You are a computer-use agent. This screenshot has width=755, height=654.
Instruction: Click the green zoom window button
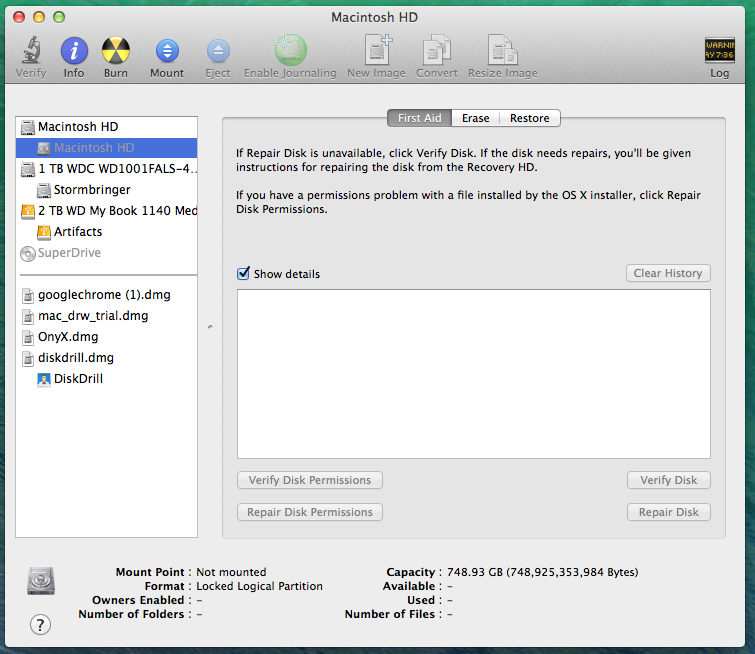[59, 17]
